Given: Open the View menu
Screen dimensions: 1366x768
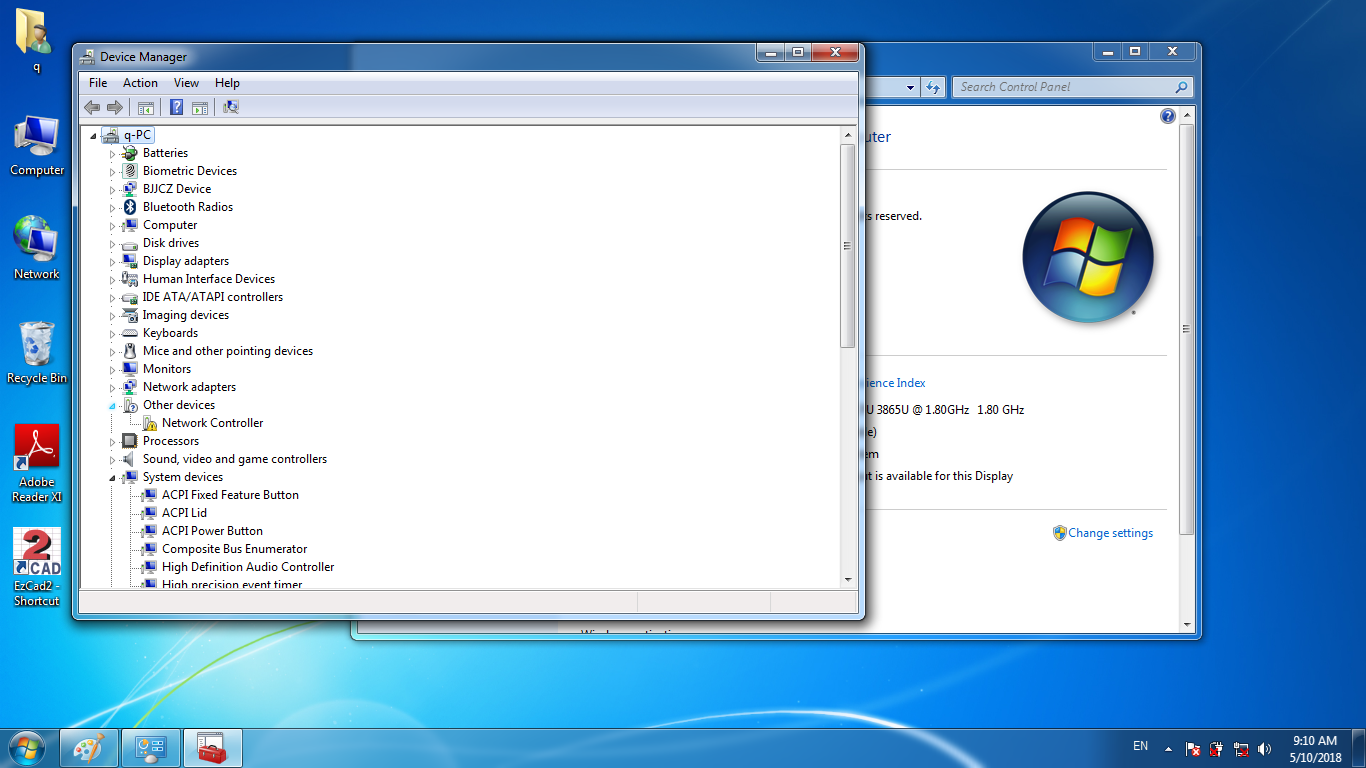Looking at the screenshot, I should 186,83.
